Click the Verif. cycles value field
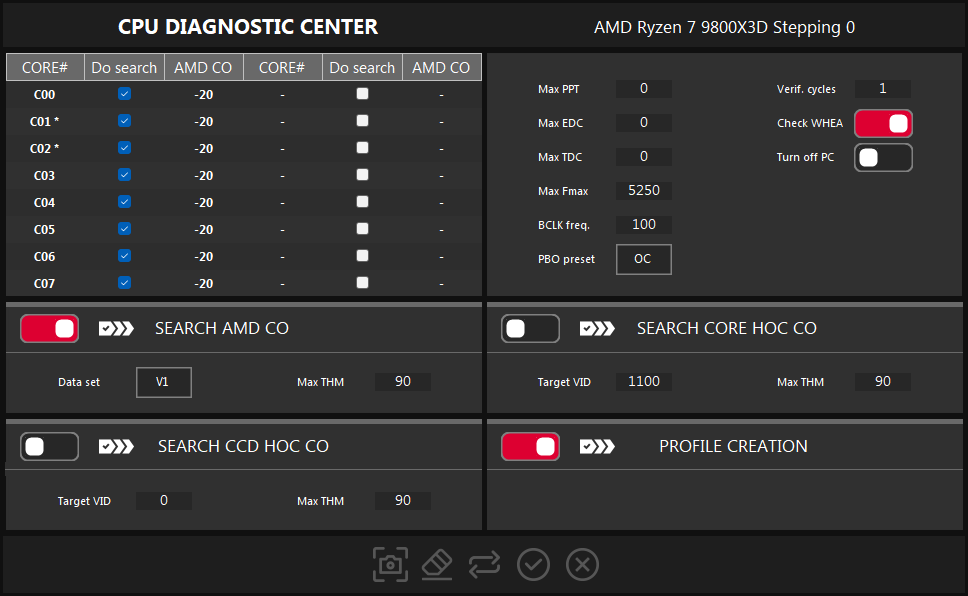This screenshot has height=596, width=968. (x=882, y=89)
